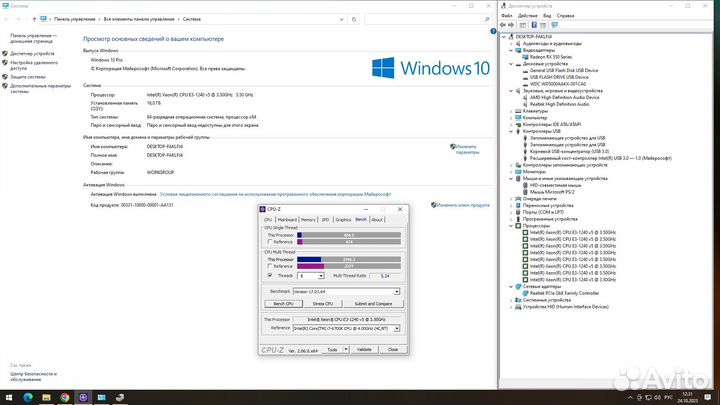Click Панель управления in the breadcrumb path
The width and height of the screenshot is (720, 405).
74,19
